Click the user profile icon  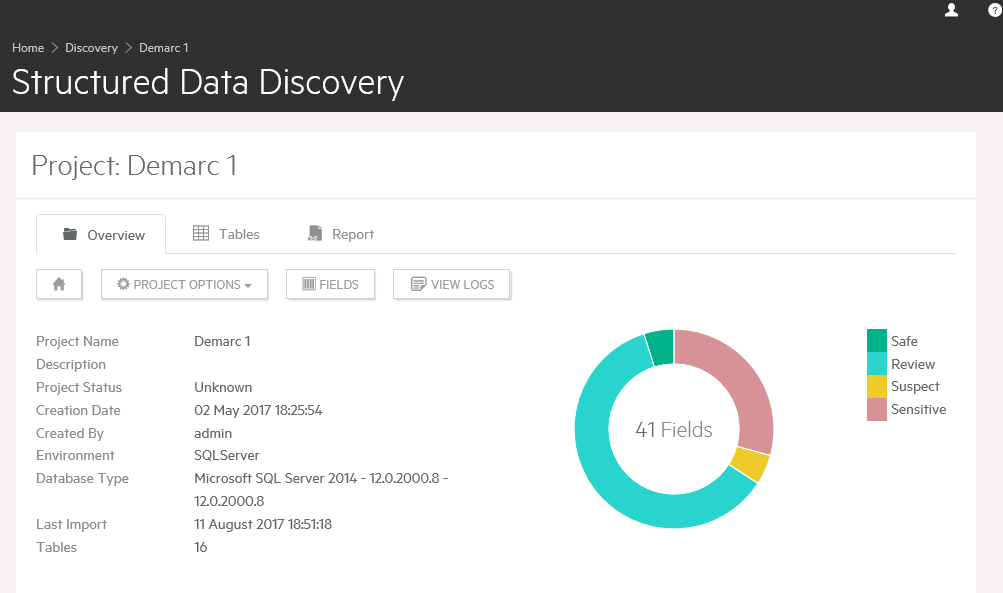click(951, 10)
